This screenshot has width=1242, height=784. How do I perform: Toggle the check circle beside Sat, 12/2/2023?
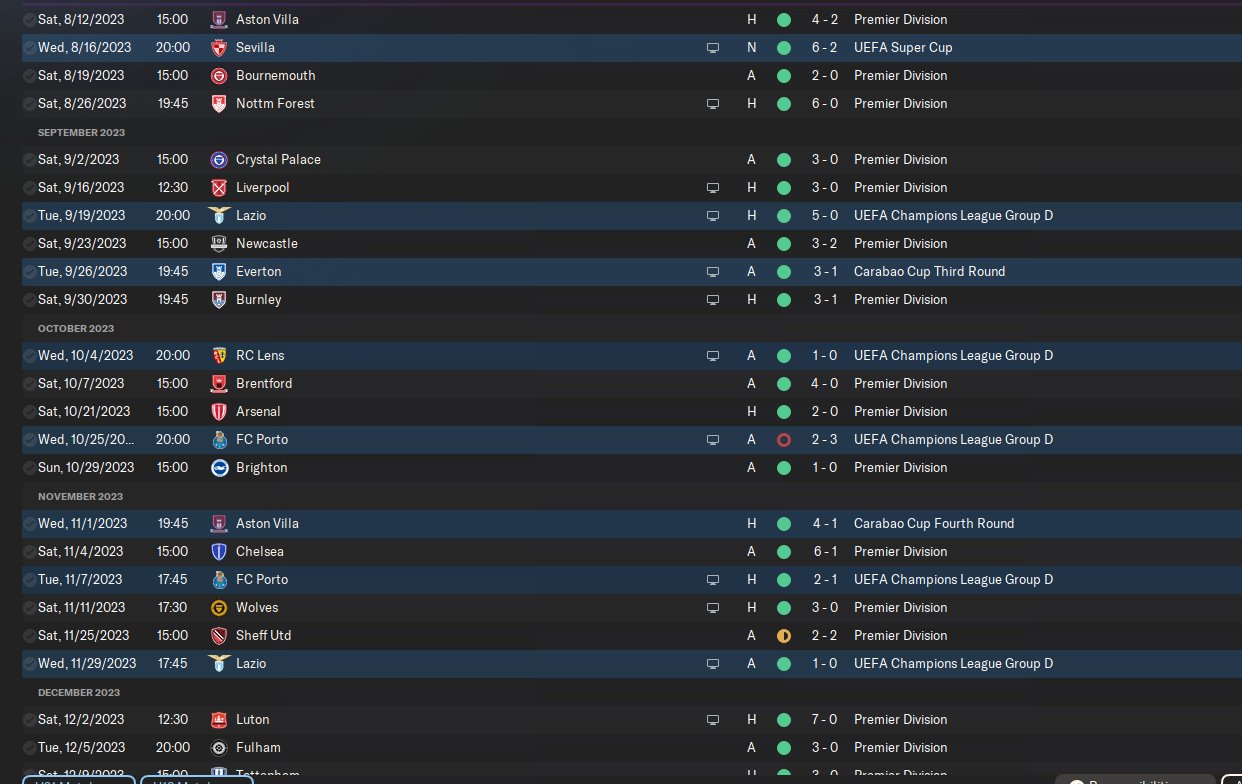tap(29, 719)
